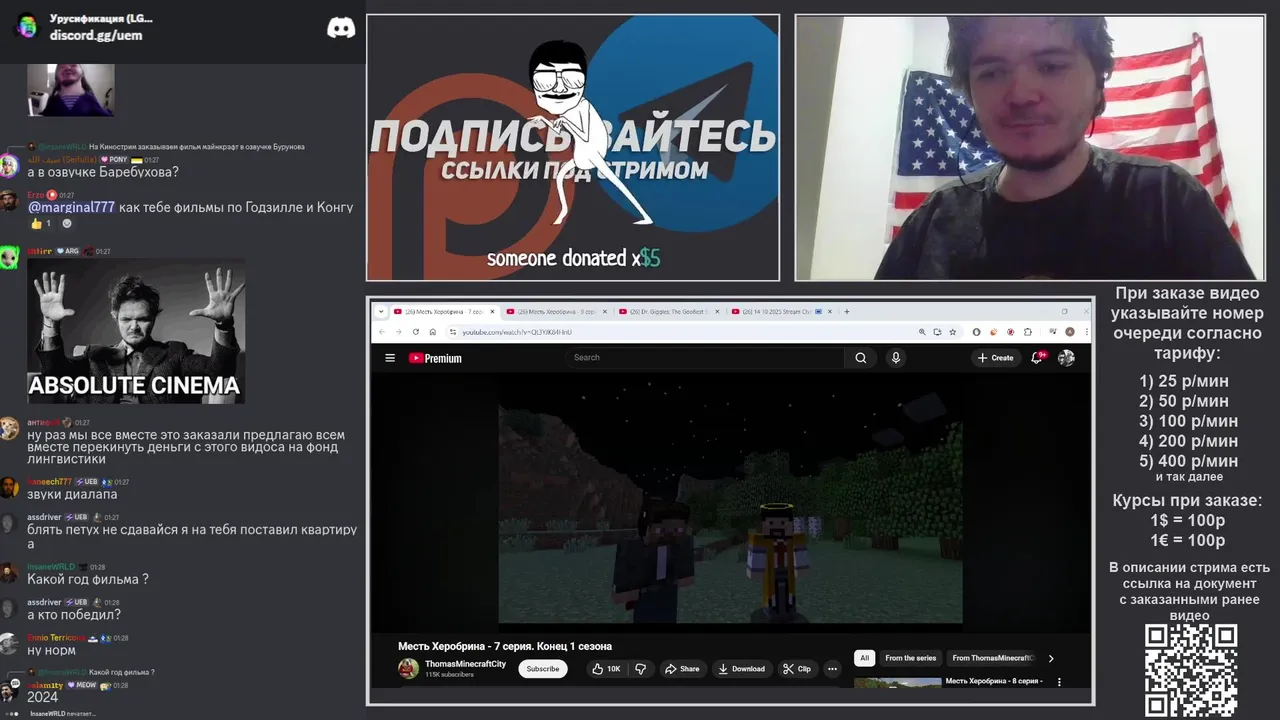Click the image thumbnail at top of chat

click(x=71, y=90)
